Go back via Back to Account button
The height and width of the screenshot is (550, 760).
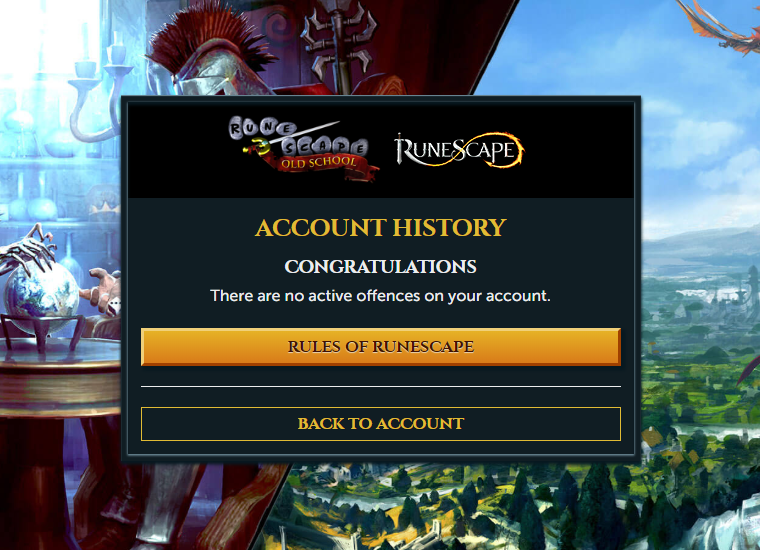click(380, 424)
